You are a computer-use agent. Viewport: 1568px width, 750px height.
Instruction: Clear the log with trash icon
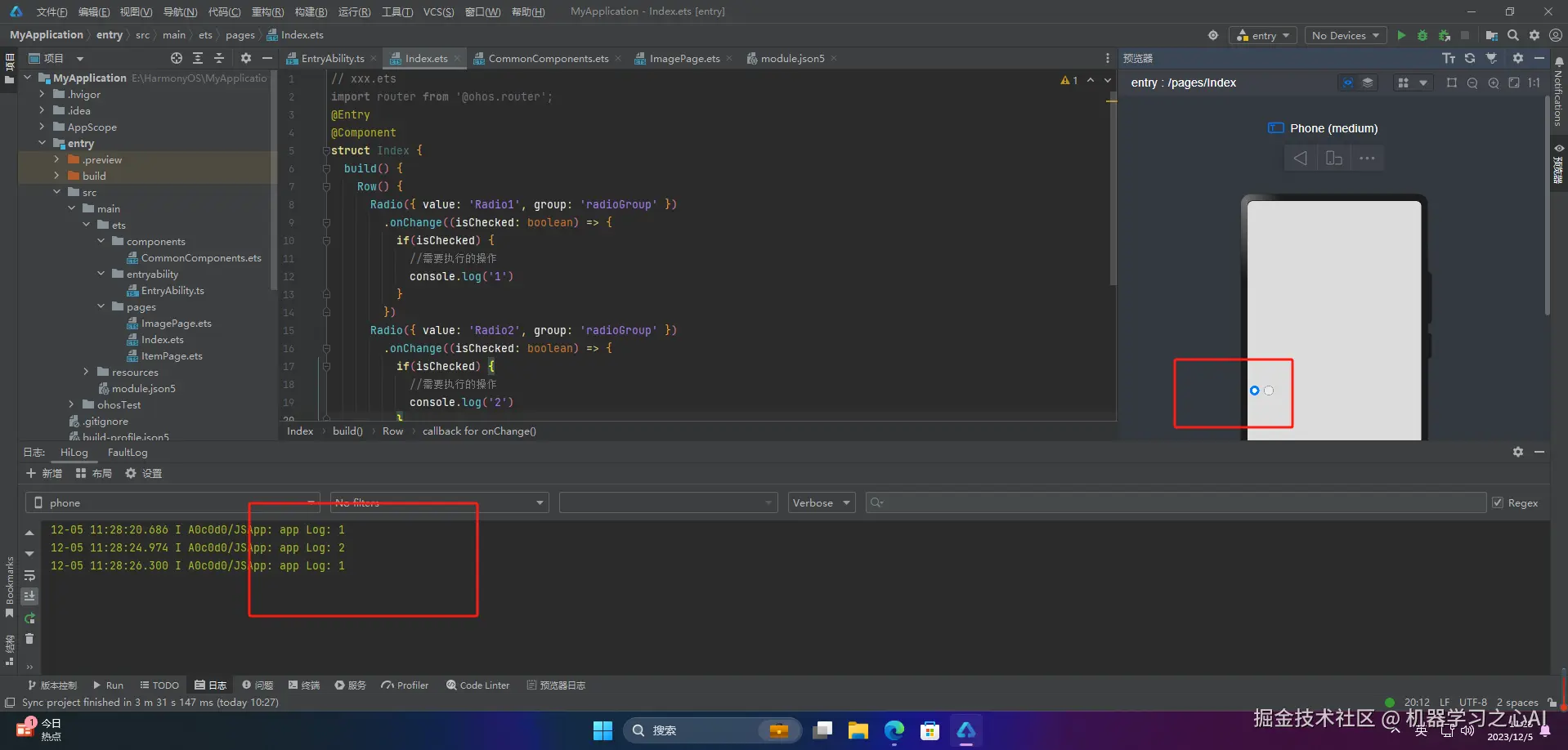(29, 639)
